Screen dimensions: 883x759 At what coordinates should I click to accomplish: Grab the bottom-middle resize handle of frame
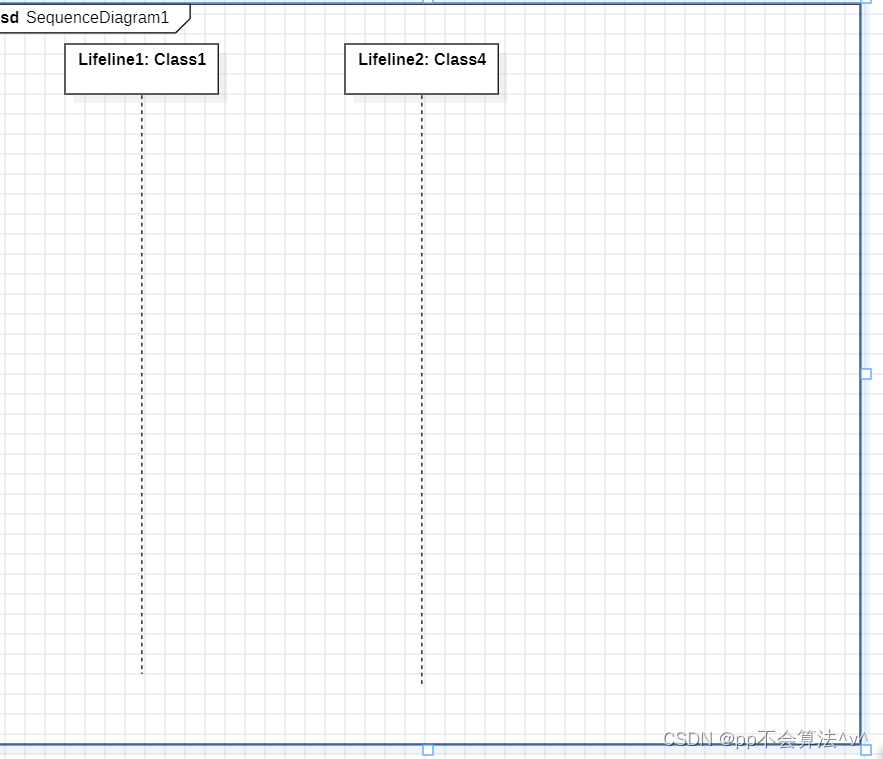click(x=428, y=750)
